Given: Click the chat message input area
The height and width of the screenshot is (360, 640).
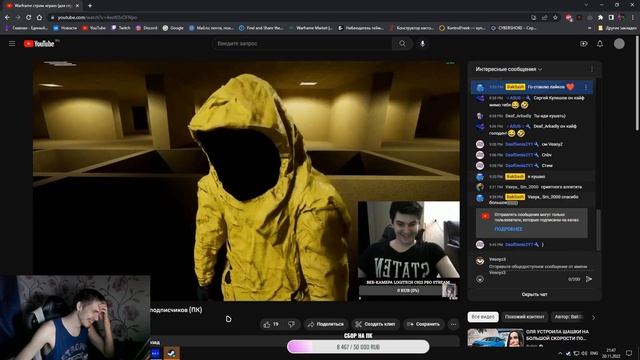Looking at the screenshot, I should click(x=538, y=269).
